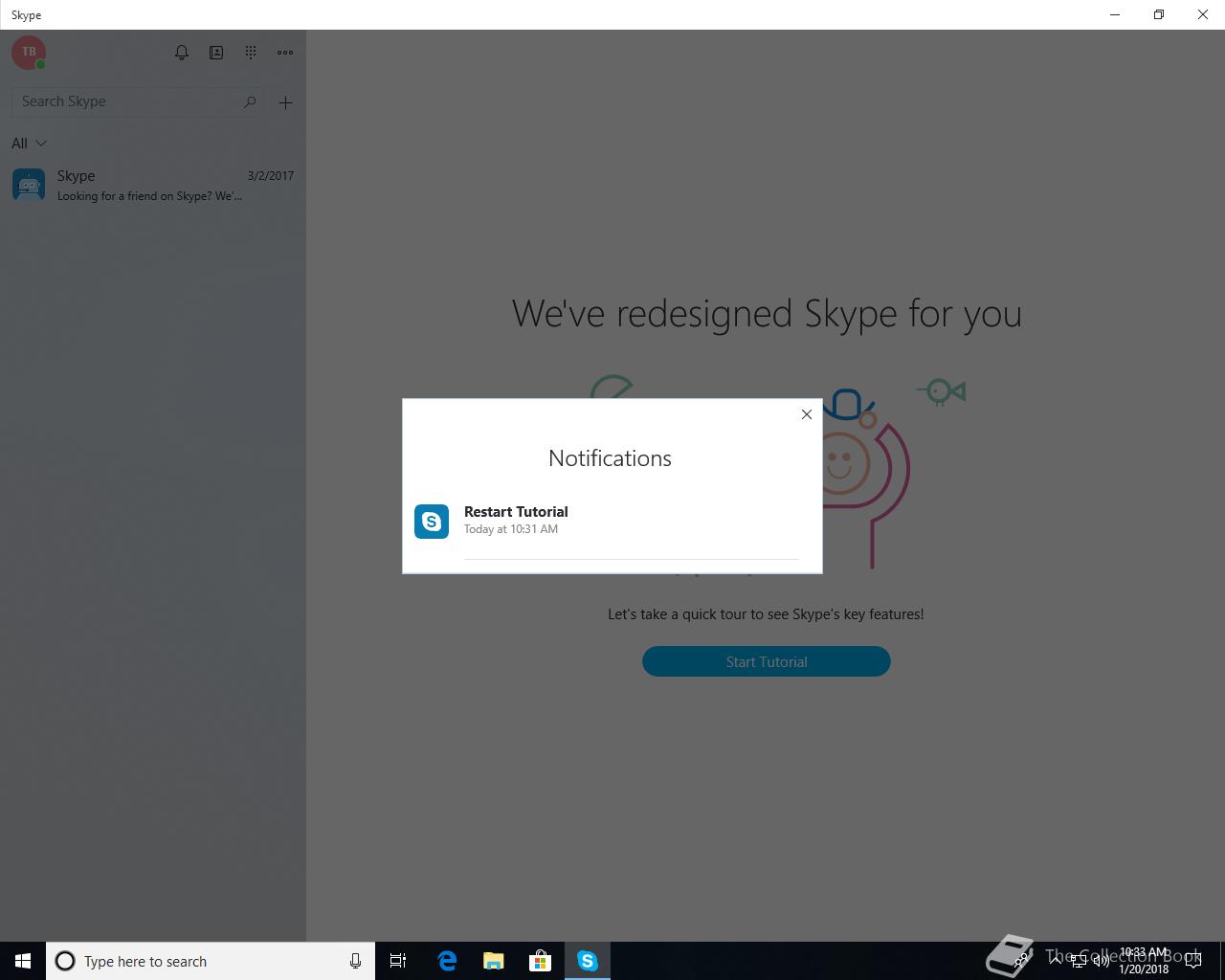Start a new chat with plus icon
This screenshot has height=980, width=1225.
pyautogui.click(x=285, y=102)
